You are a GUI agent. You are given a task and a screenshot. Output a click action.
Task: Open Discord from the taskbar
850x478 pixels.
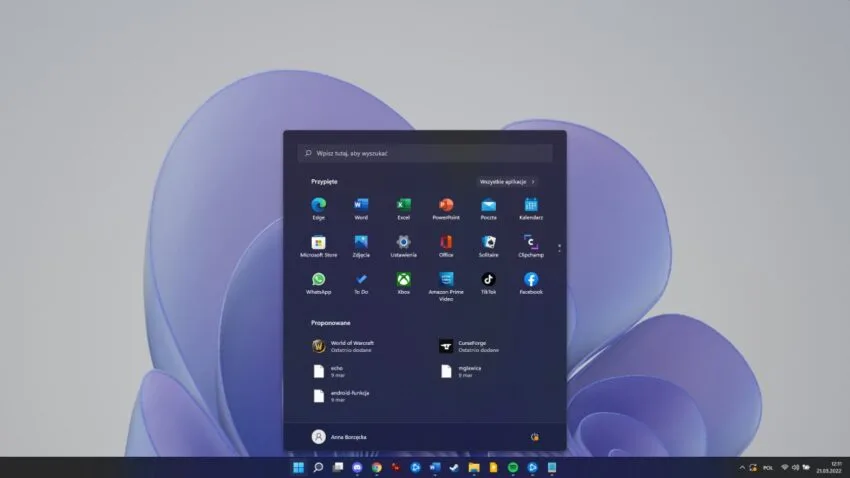point(357,467)
